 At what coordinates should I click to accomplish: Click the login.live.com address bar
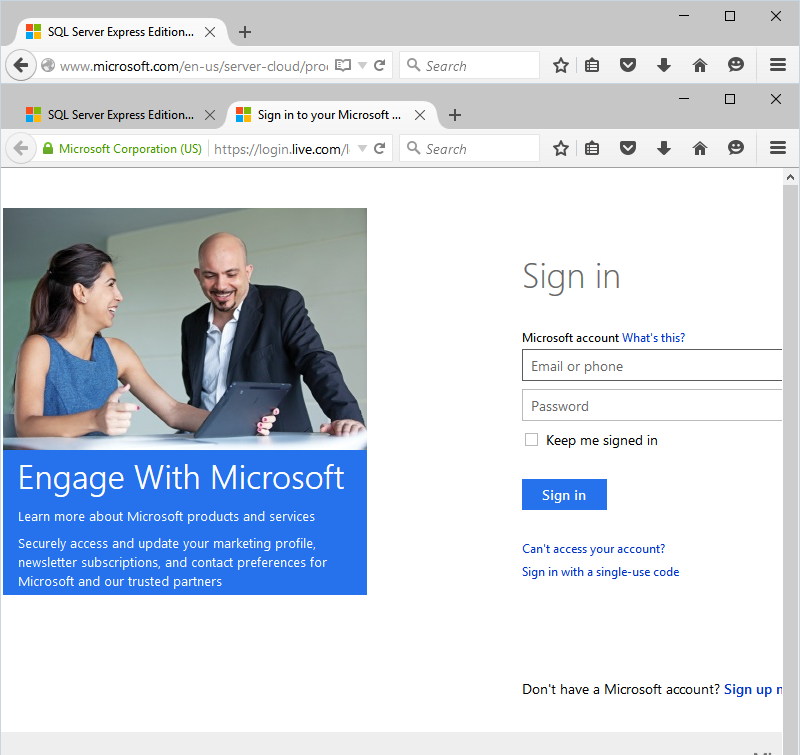click(282, 149)
